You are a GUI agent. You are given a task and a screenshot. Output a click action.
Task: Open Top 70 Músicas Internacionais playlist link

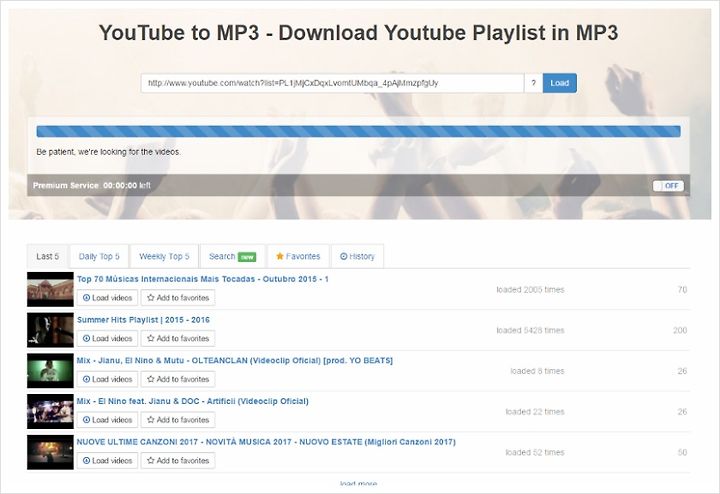tap(202, 279)
